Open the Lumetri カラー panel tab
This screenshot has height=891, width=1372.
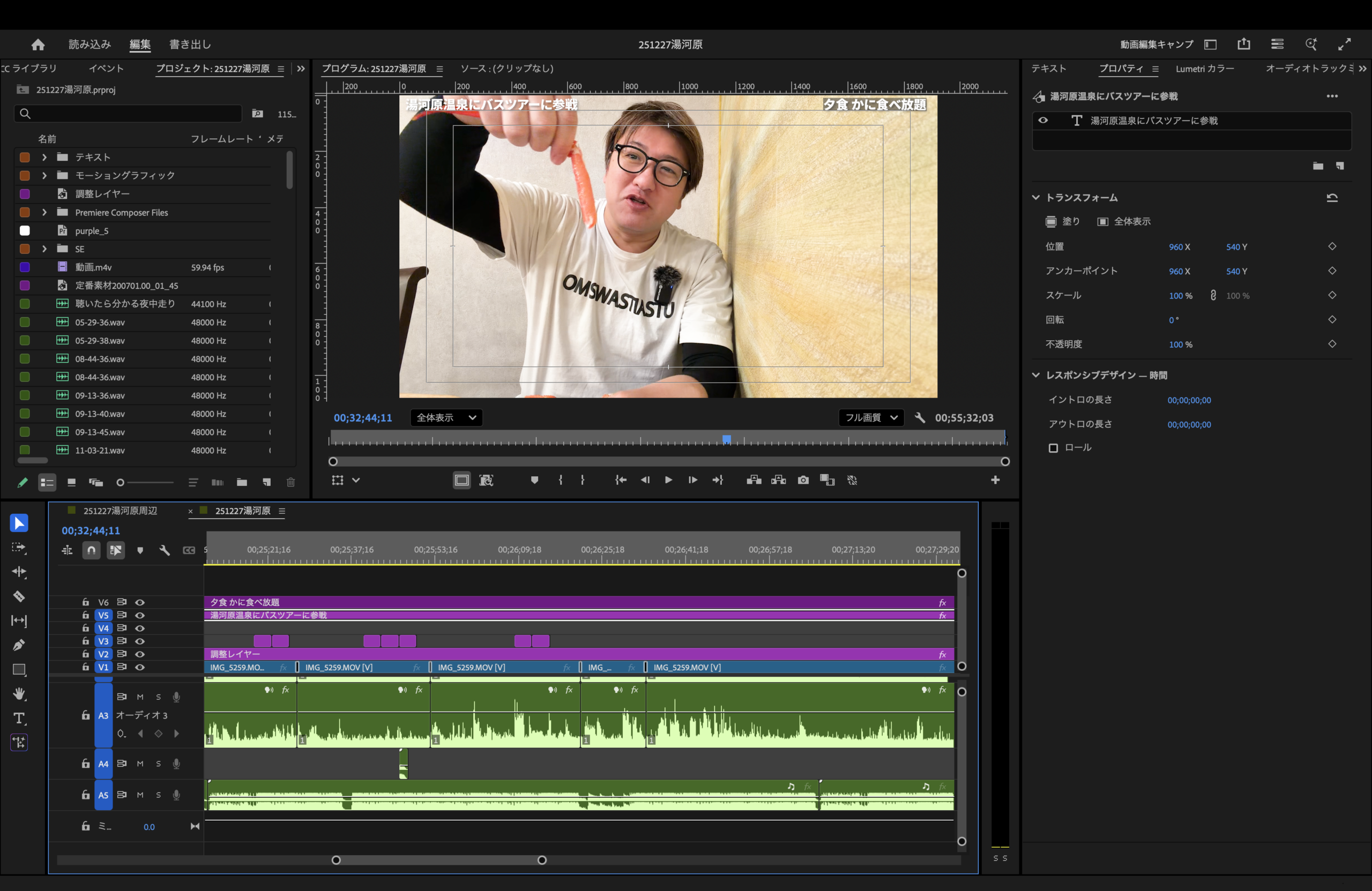[1205, 69]
